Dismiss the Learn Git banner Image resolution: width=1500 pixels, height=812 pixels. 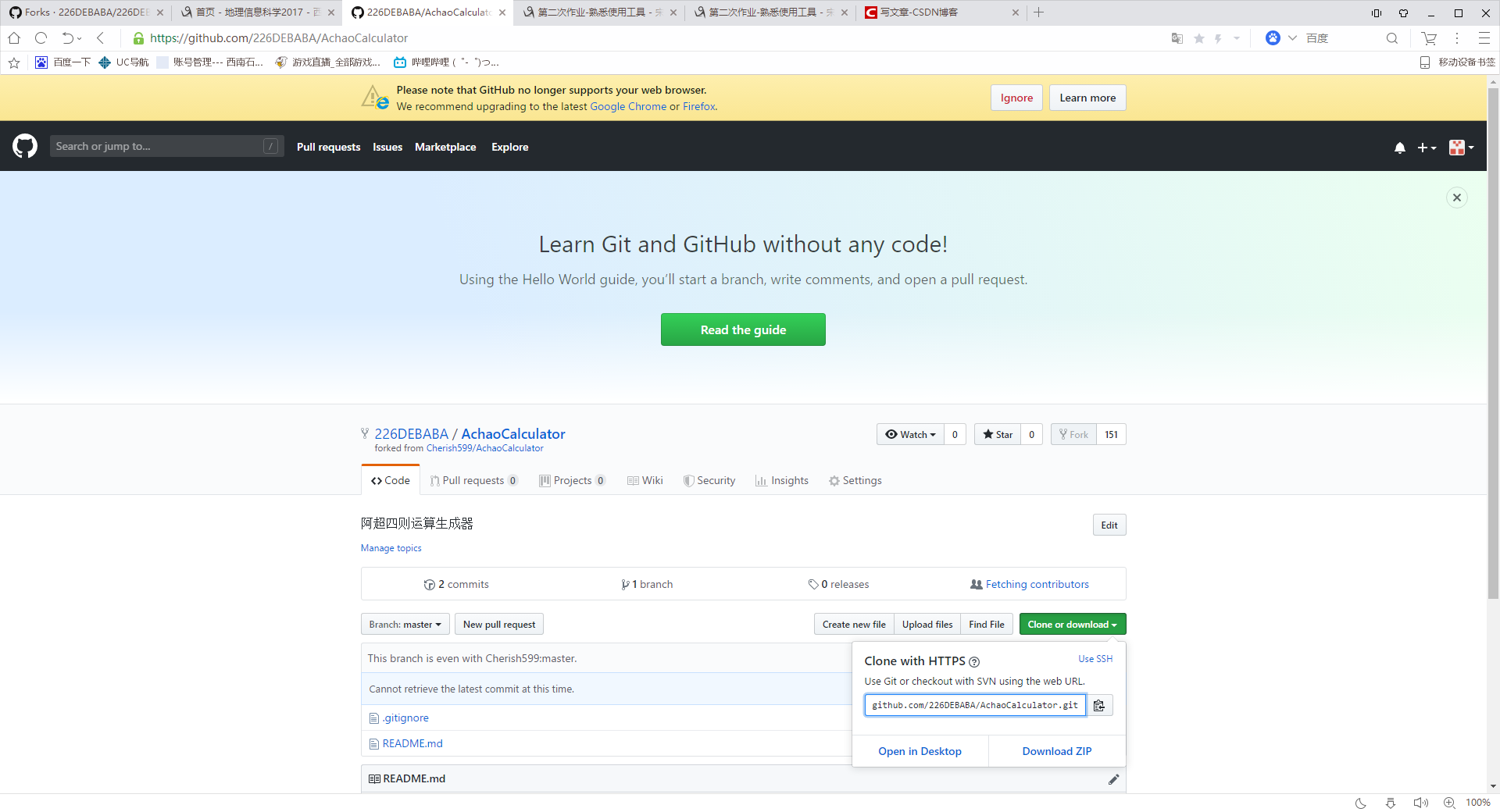point(1457,198)
